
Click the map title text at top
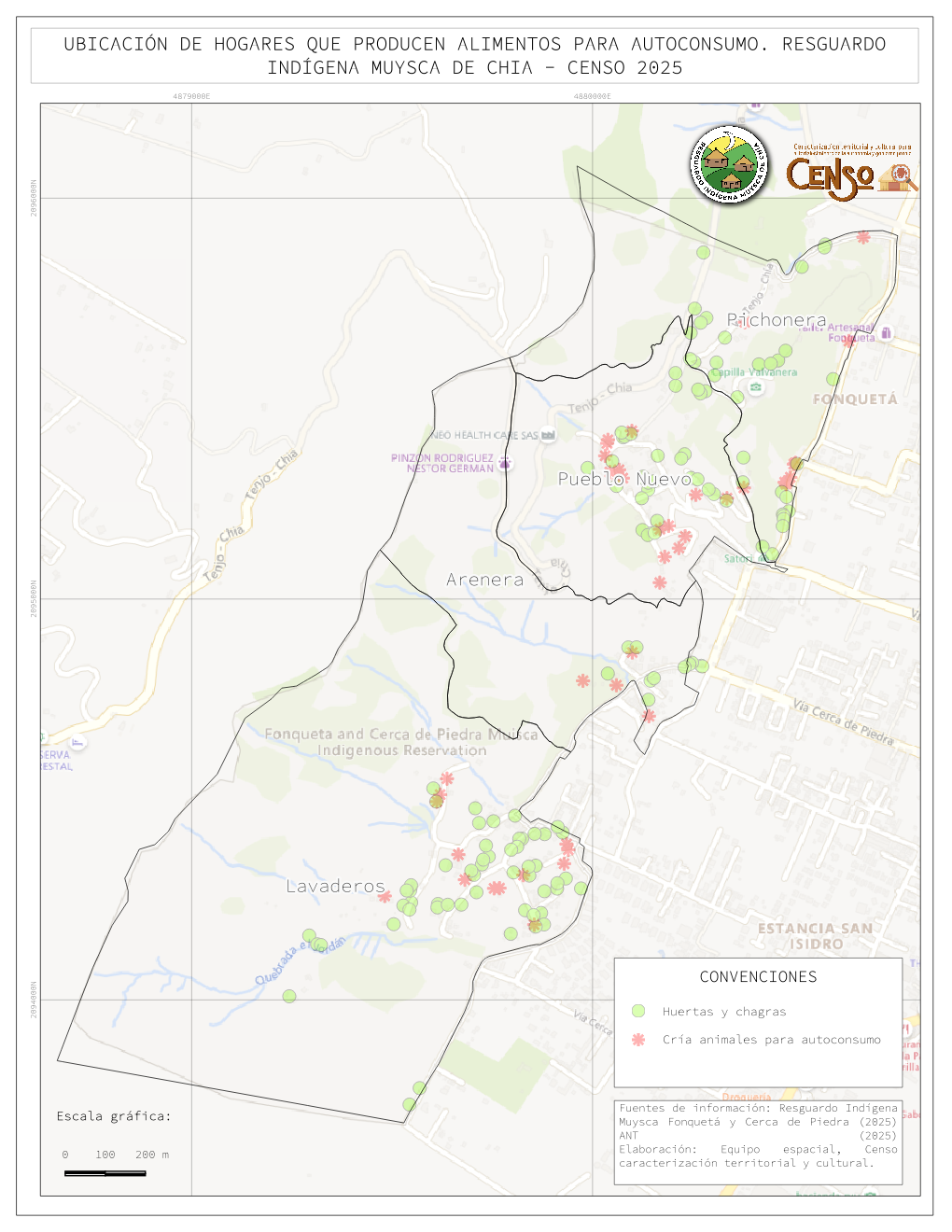tap(474, 56)
